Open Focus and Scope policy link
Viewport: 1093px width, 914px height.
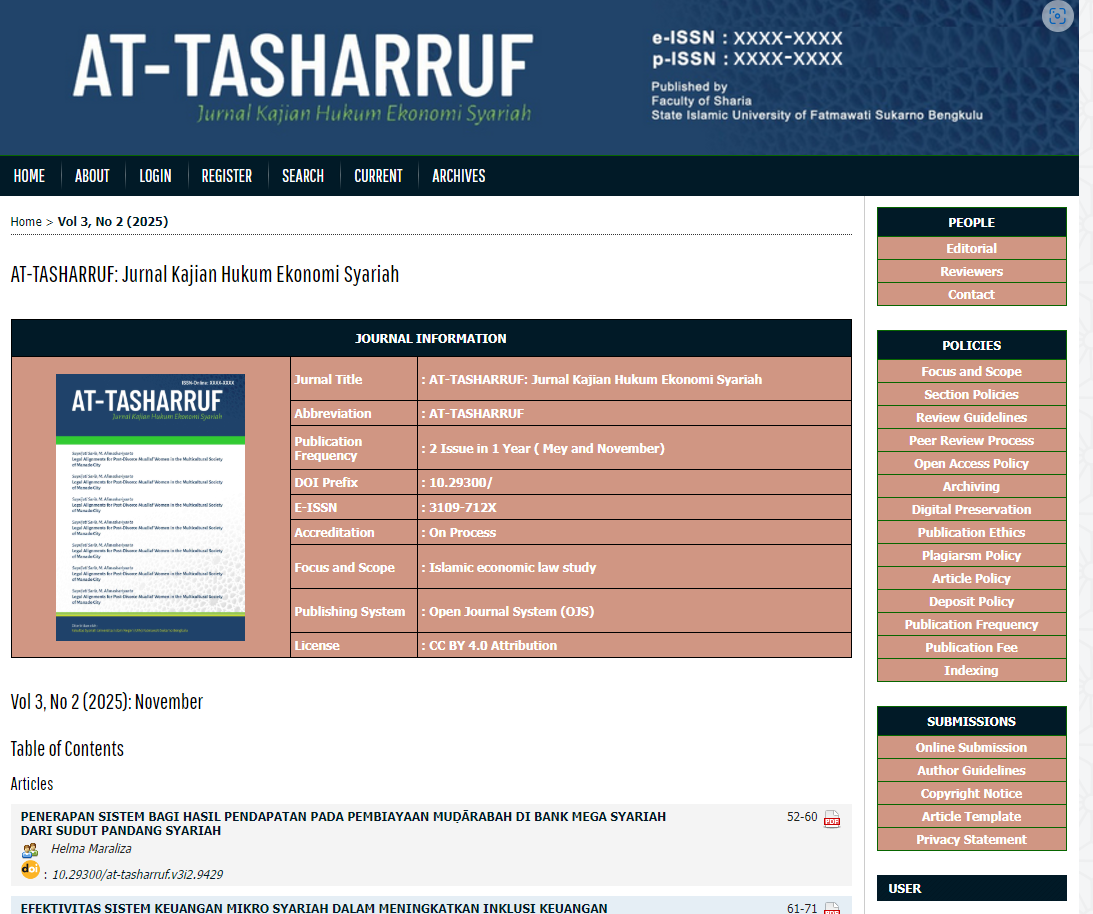point(971,372)
